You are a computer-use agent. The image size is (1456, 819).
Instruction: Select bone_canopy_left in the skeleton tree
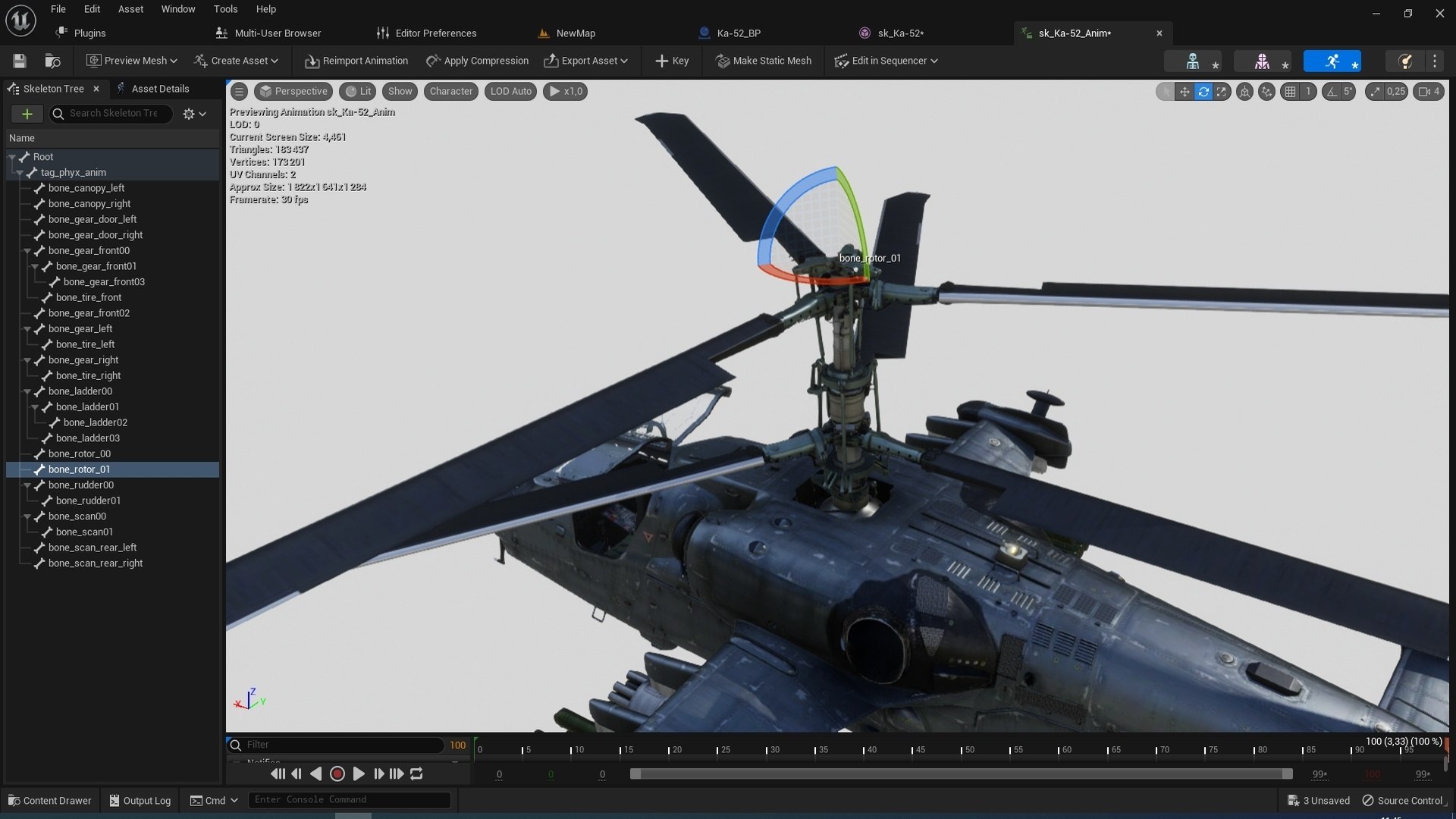(x=86, y=188)
